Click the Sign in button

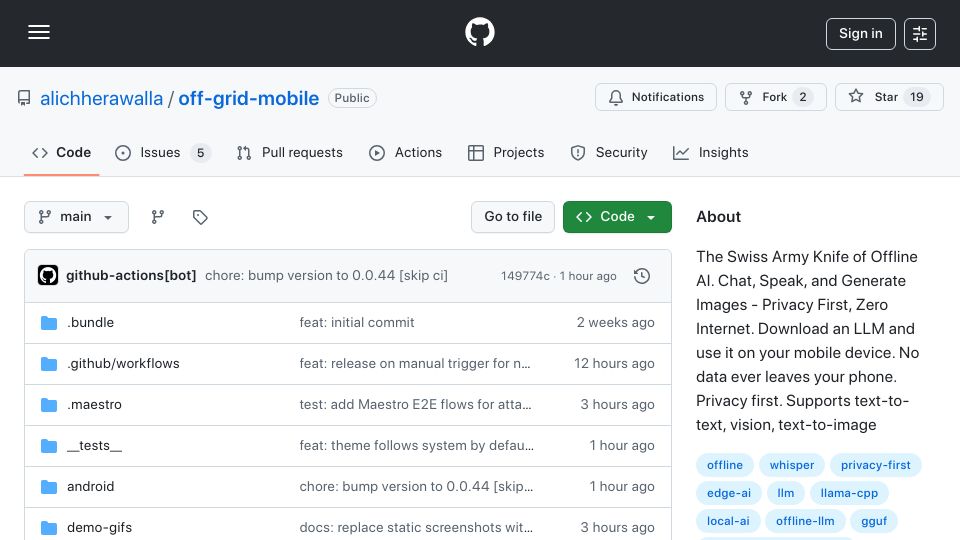(x=860, y=34)
